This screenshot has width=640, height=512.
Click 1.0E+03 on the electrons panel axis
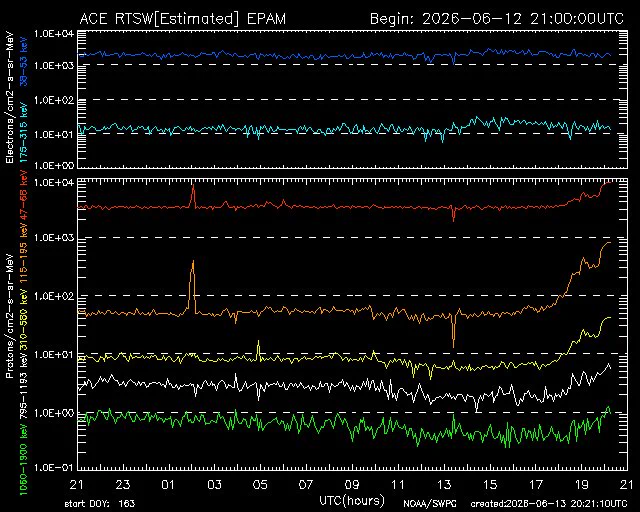[x=54, y=65]
